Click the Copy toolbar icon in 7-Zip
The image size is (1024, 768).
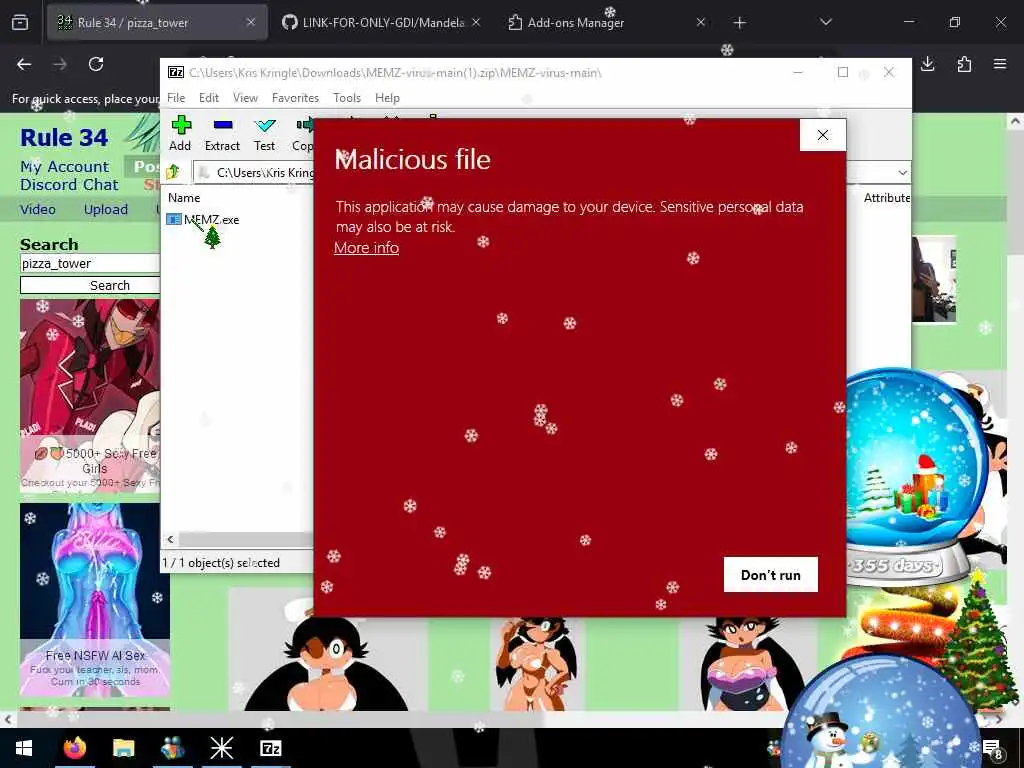302,133
